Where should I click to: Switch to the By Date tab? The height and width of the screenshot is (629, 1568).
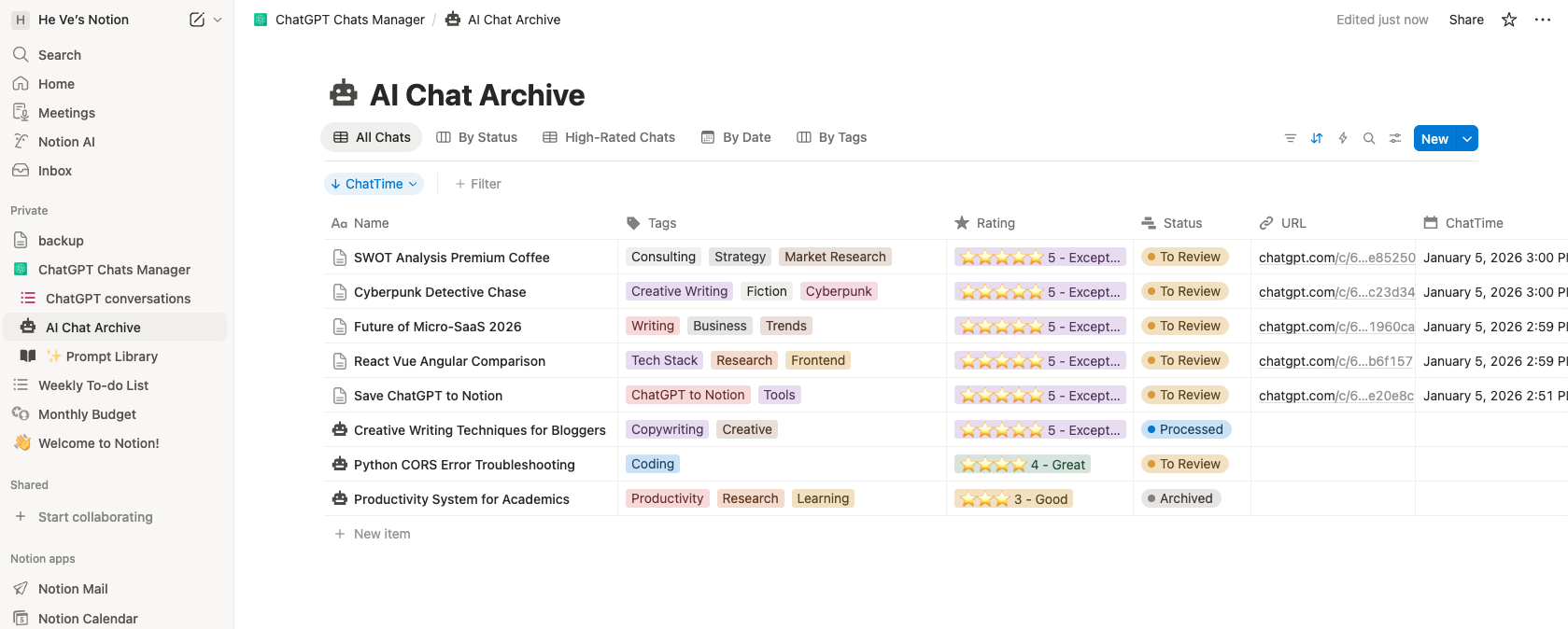coord(736,137)
